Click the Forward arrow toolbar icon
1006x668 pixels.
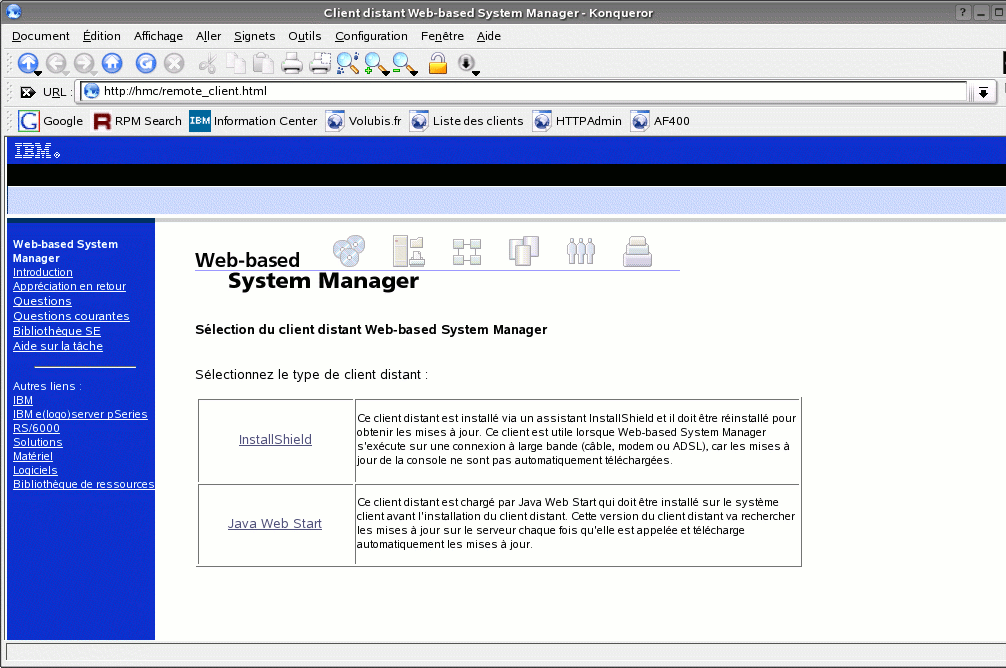[84, 63]
